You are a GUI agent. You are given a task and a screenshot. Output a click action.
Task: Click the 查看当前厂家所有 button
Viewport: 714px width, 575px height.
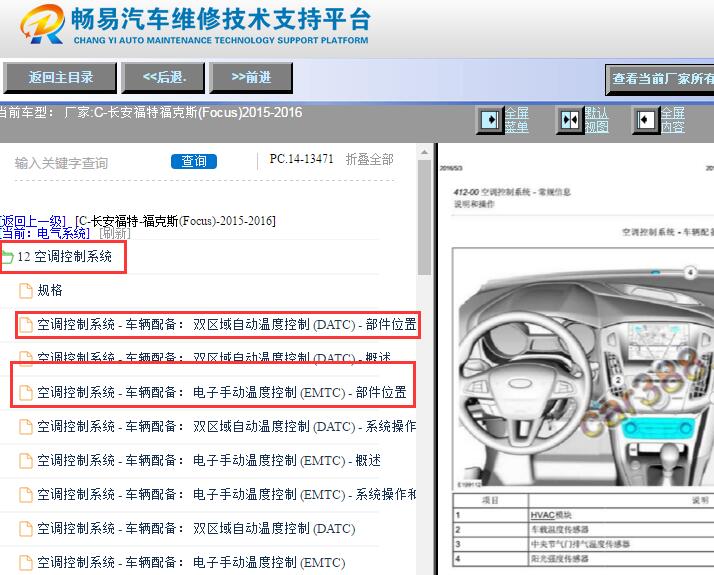pyautogui.click(x=660, y=79)
